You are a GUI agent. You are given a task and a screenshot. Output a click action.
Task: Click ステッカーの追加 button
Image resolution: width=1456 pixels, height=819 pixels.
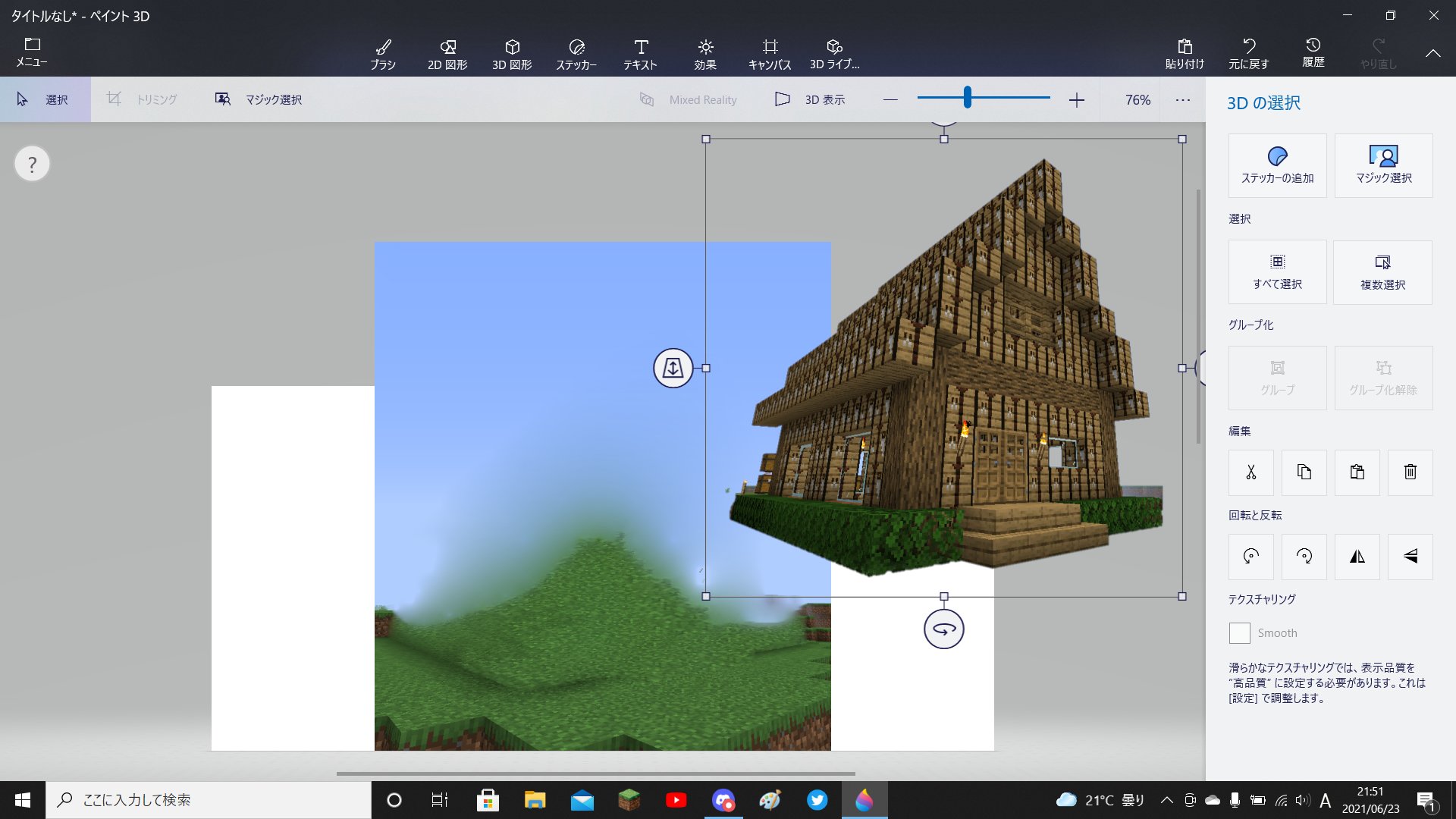coord(1277,165)
